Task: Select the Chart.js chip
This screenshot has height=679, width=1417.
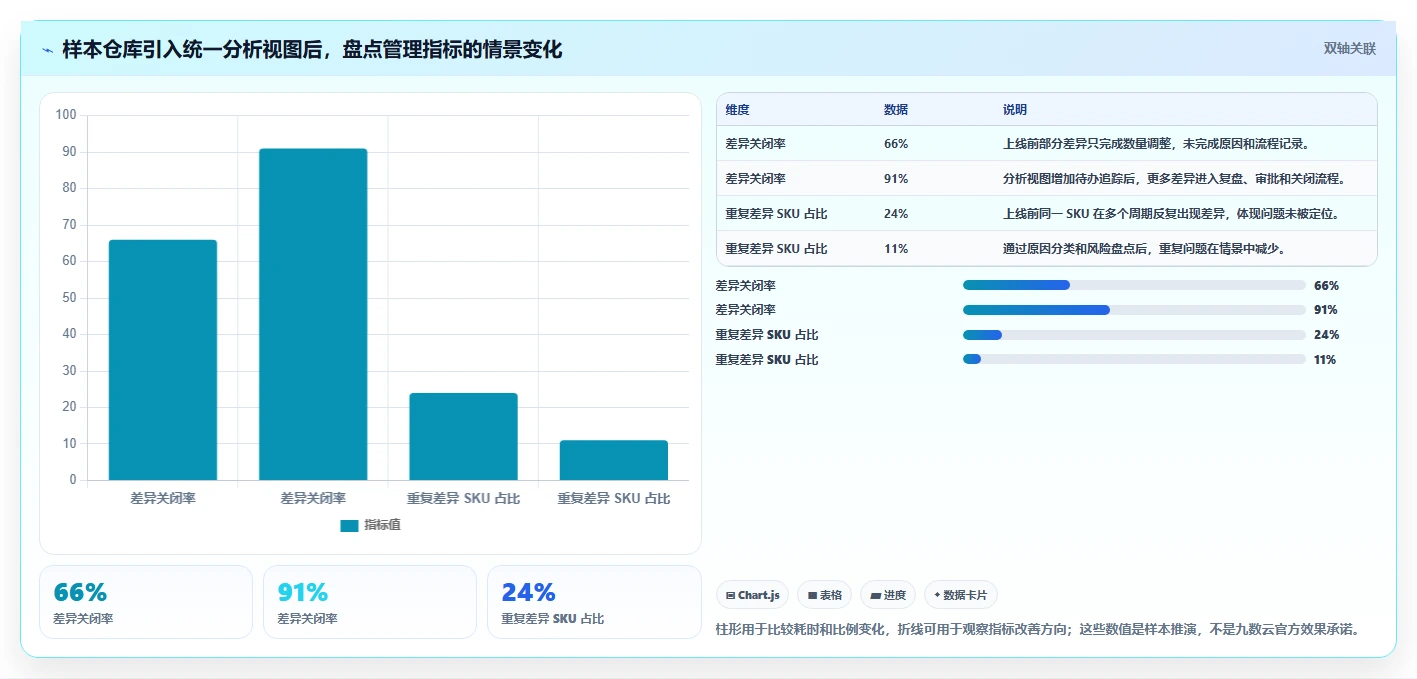Action: pos(752,595)
